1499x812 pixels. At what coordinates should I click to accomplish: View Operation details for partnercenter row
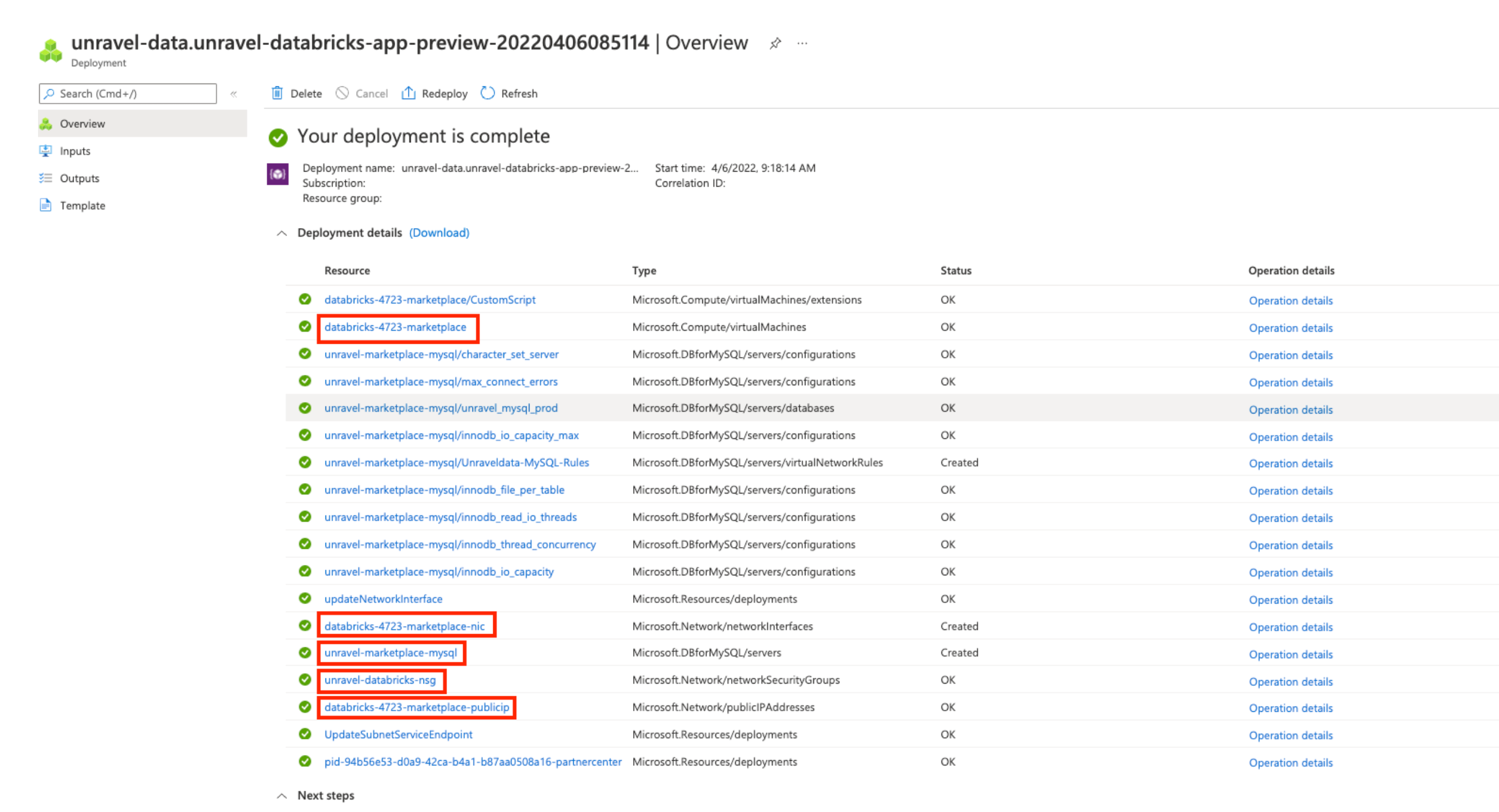pos(1290,762)
